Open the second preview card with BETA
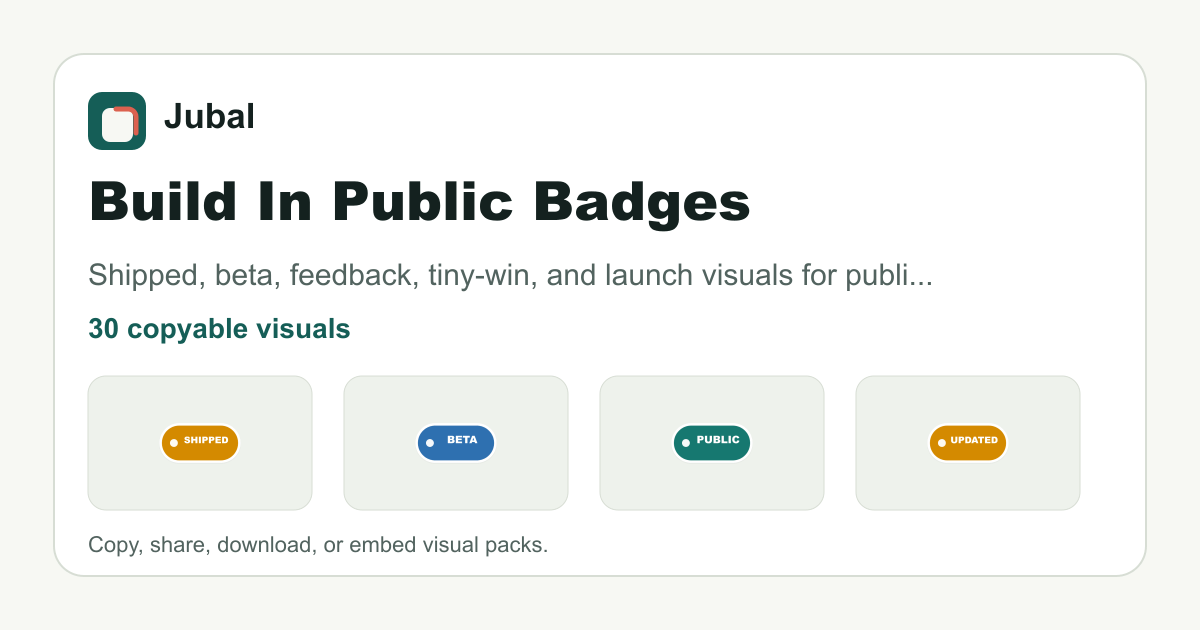 tap(456, 443)
